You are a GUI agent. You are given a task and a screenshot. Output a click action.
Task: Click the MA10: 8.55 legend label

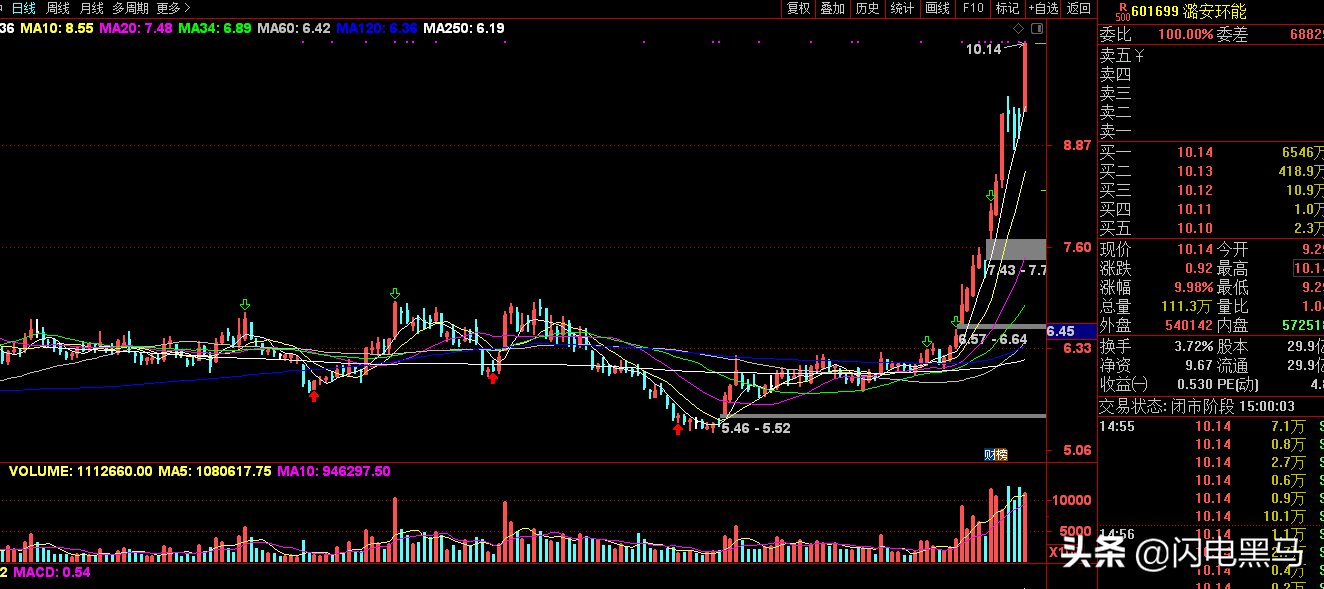57,28
